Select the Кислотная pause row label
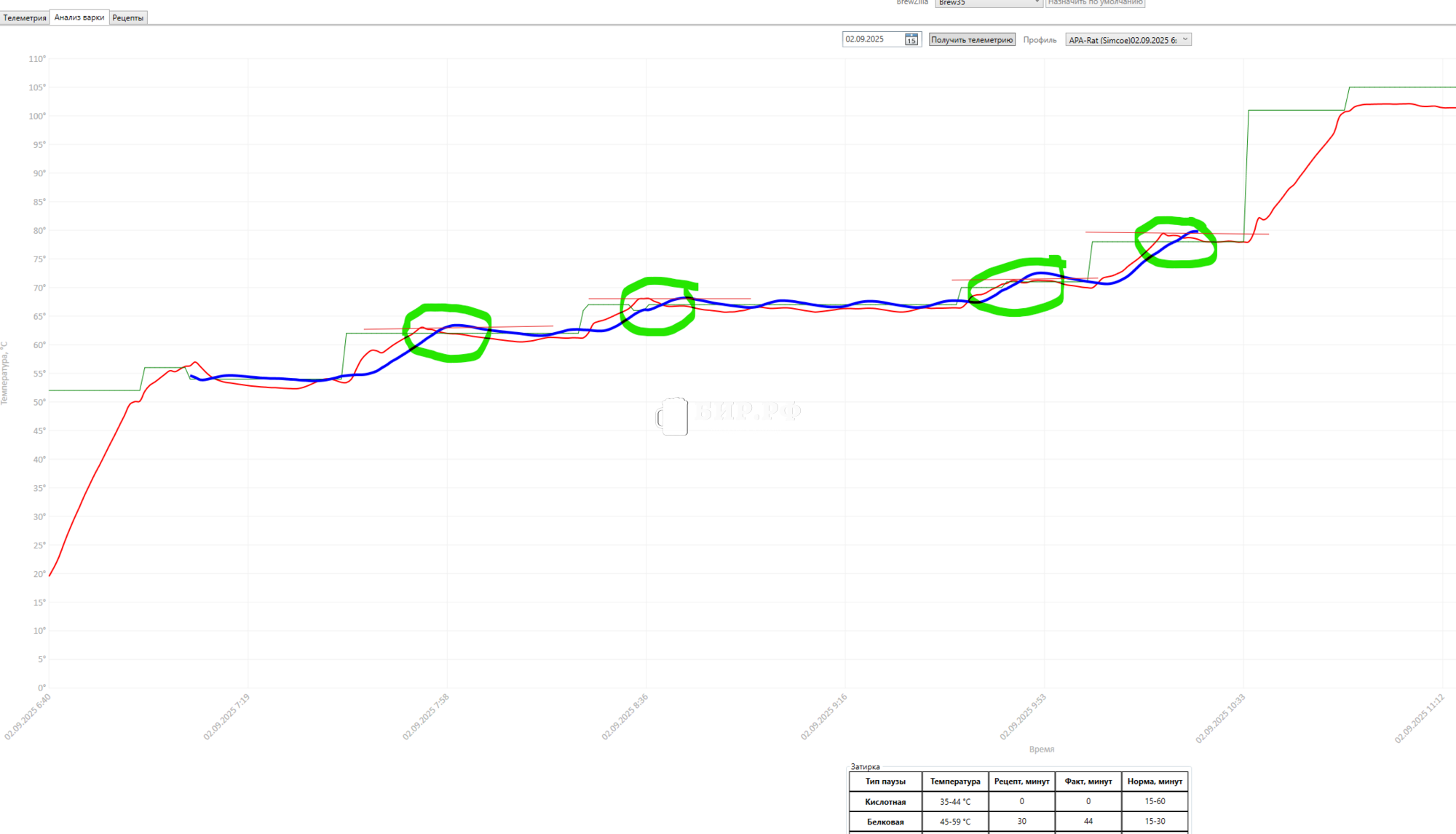1456x834 pixels. tap(885, 802)
